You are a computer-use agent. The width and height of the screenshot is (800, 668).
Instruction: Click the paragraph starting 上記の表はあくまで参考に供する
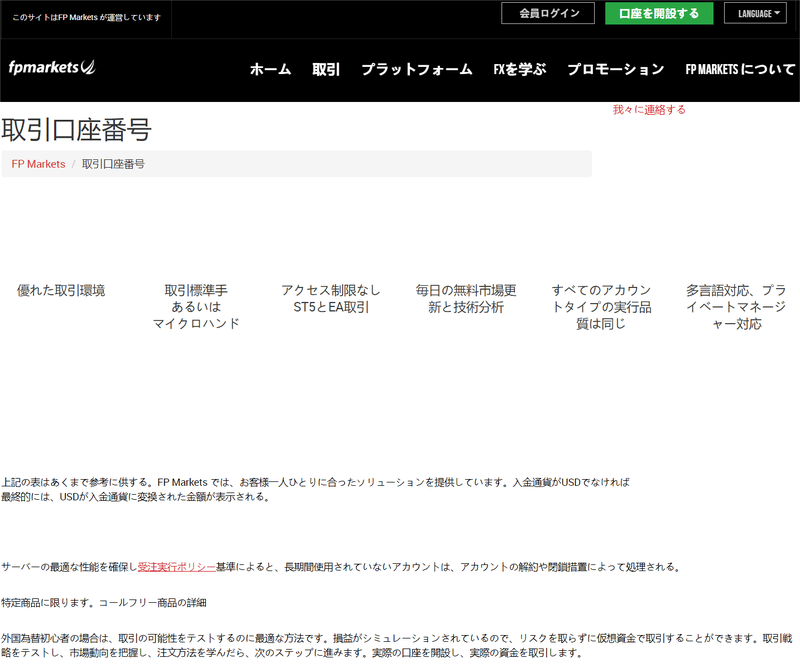tap(315, 489)
